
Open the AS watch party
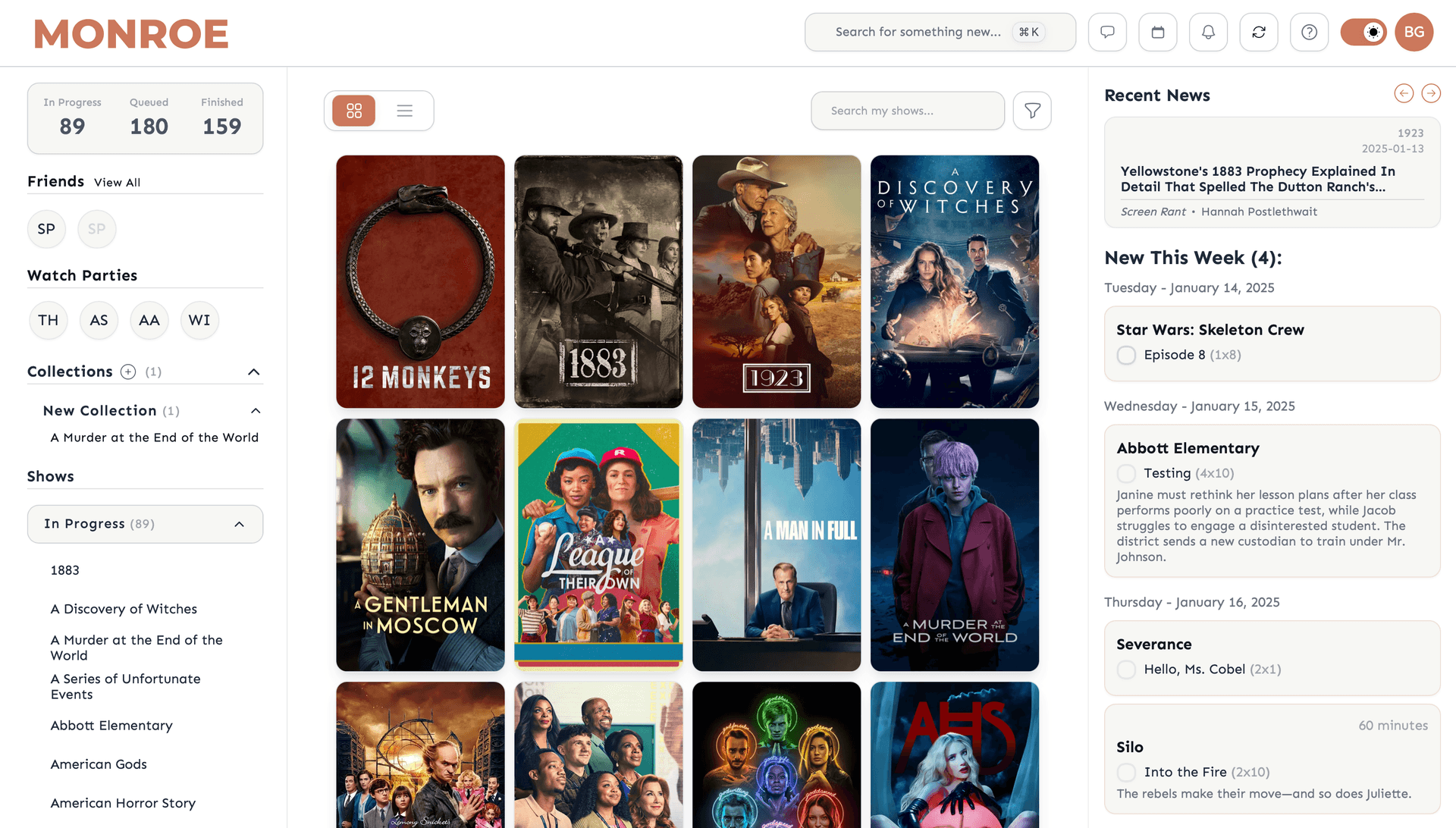point(99,320)
